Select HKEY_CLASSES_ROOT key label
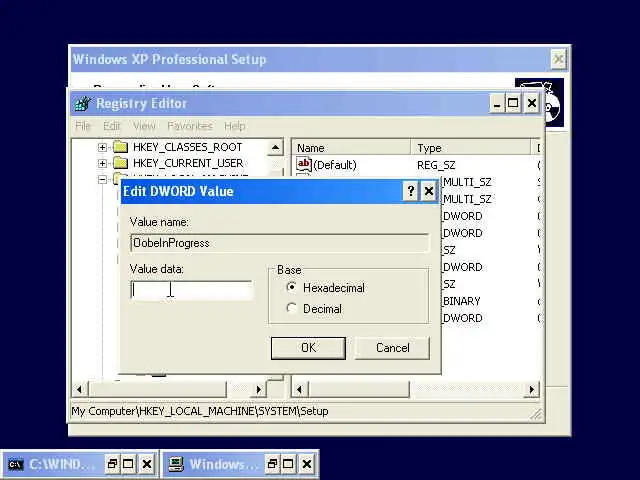The height and width of the screenshot is (480, 640). pos(188,147)
